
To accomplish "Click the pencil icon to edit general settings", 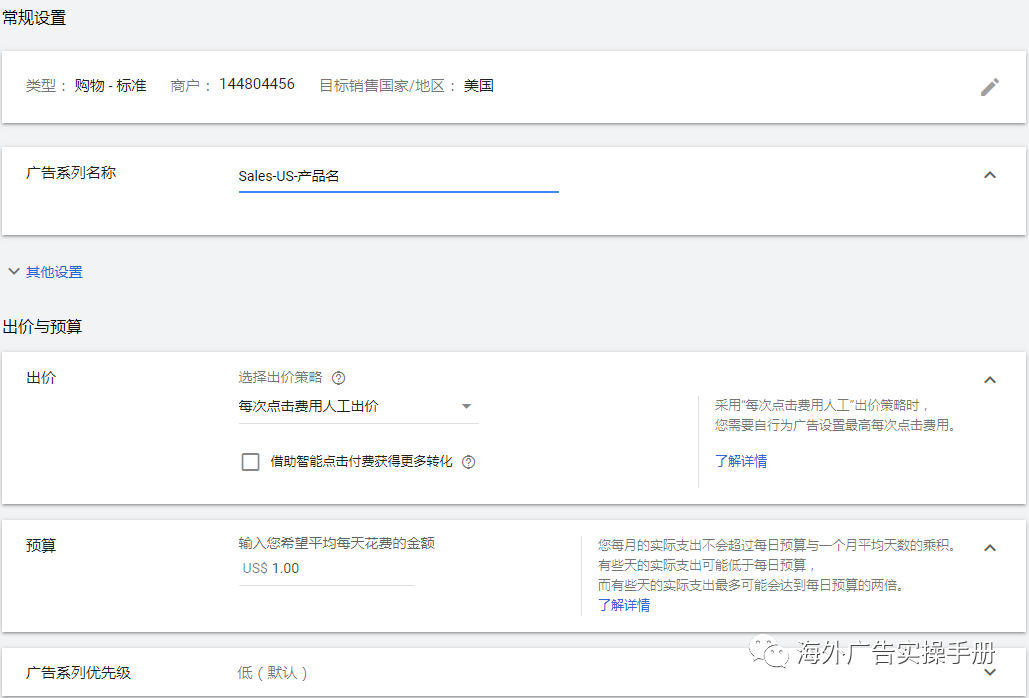I will [990, 87].
